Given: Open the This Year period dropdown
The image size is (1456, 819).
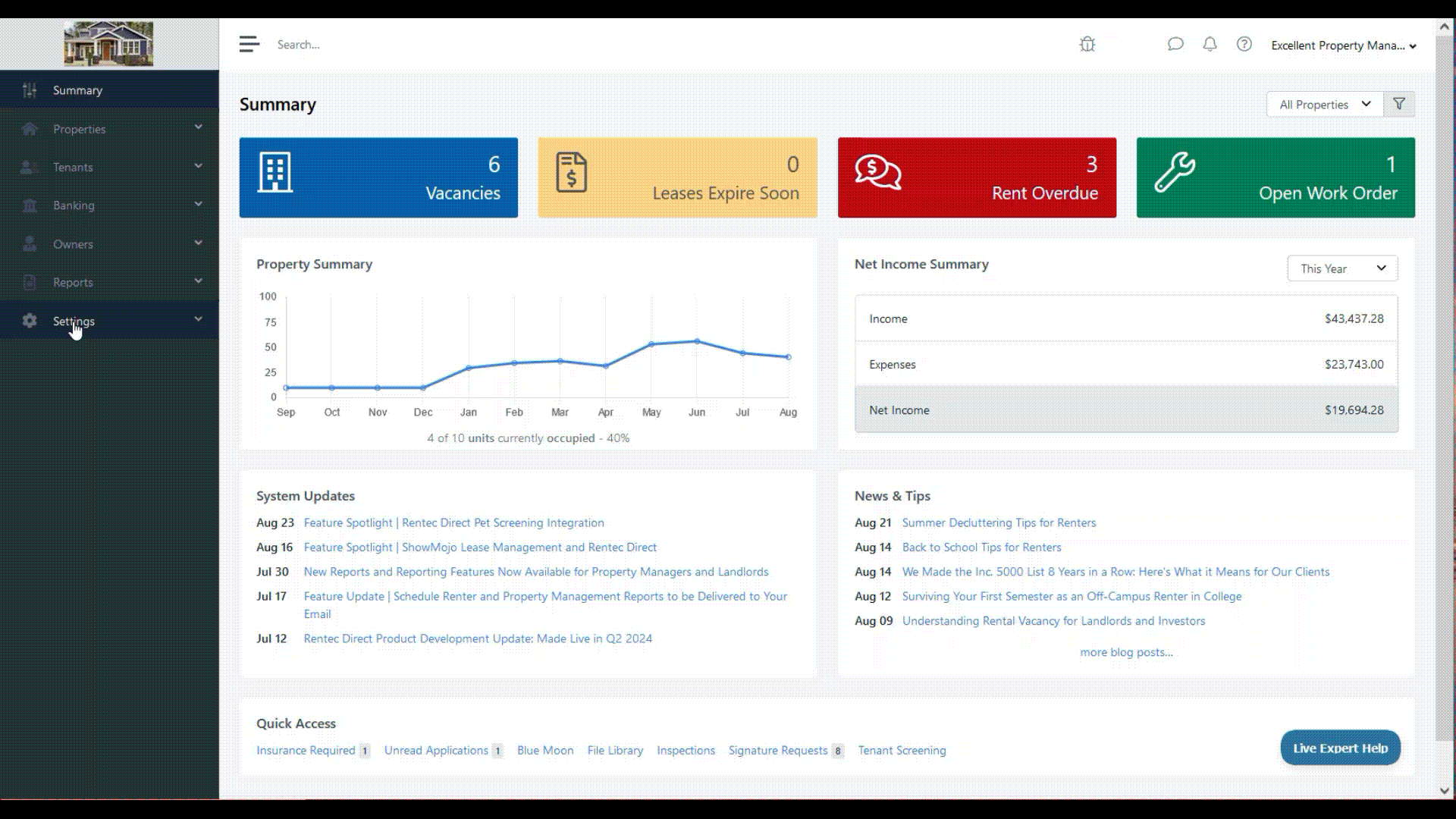Looking at the screenshot, I should pos(1341,268).
